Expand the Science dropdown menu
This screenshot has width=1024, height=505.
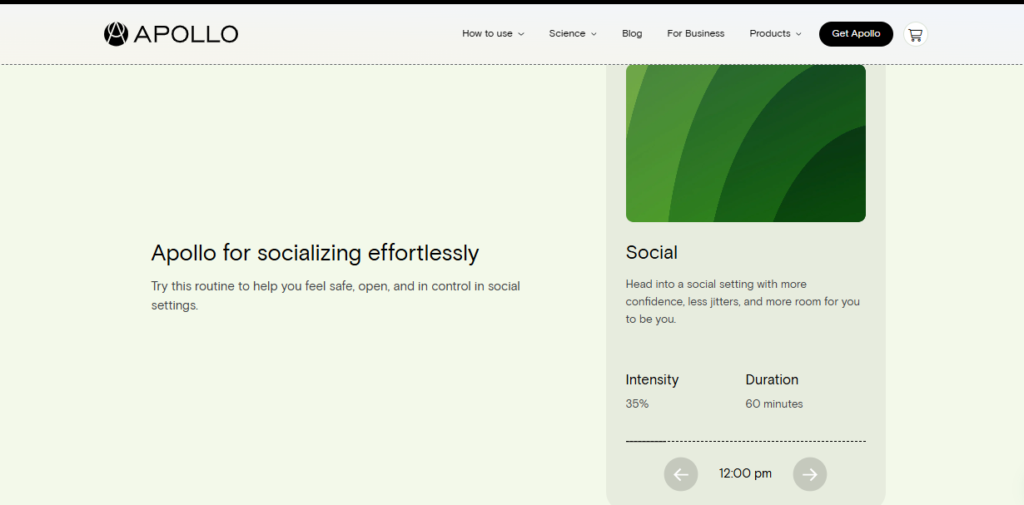573,34
